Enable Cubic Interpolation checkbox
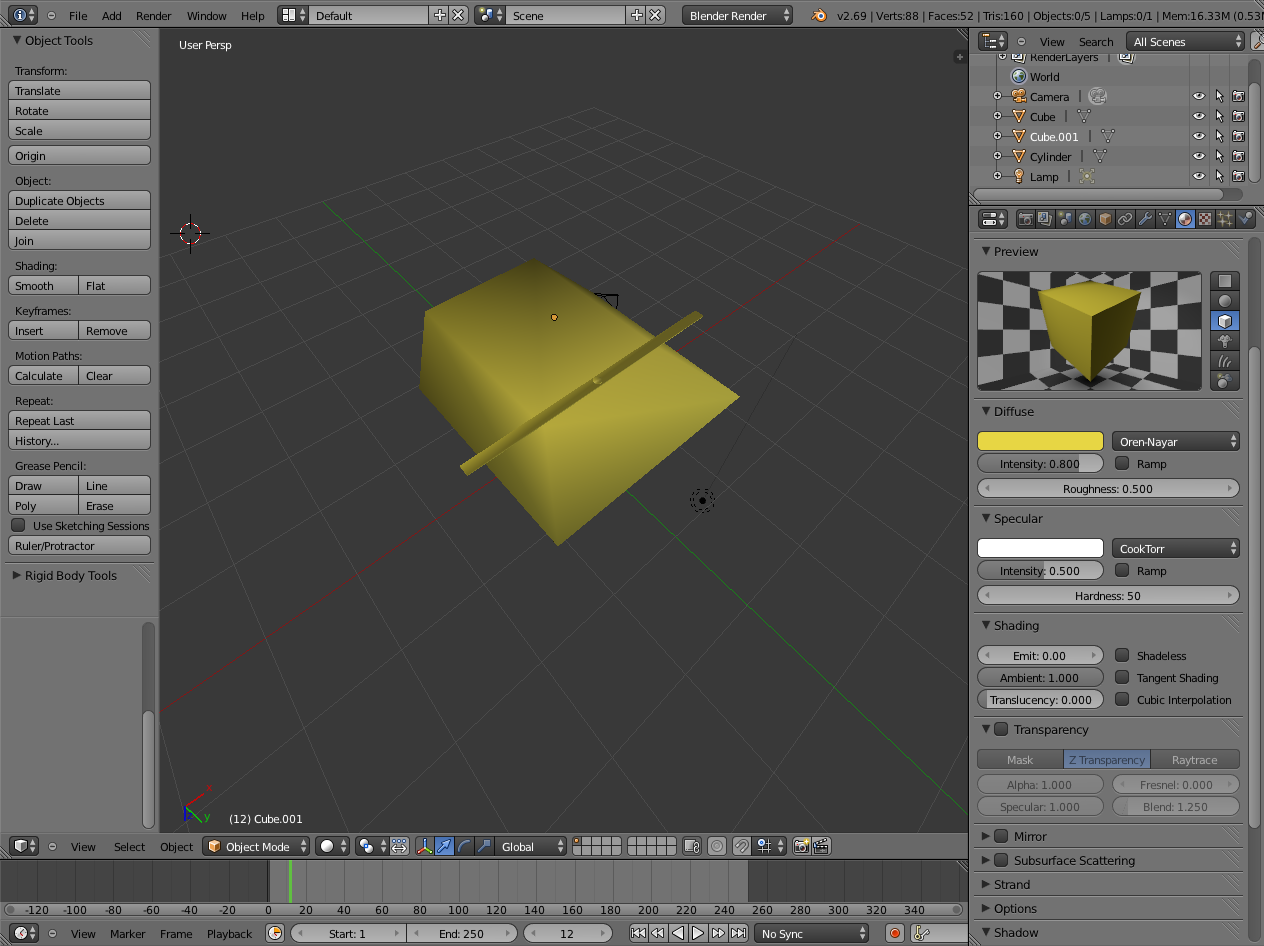The width and height of the screenshot is (1264, 946). click(x=1122, y=699)
